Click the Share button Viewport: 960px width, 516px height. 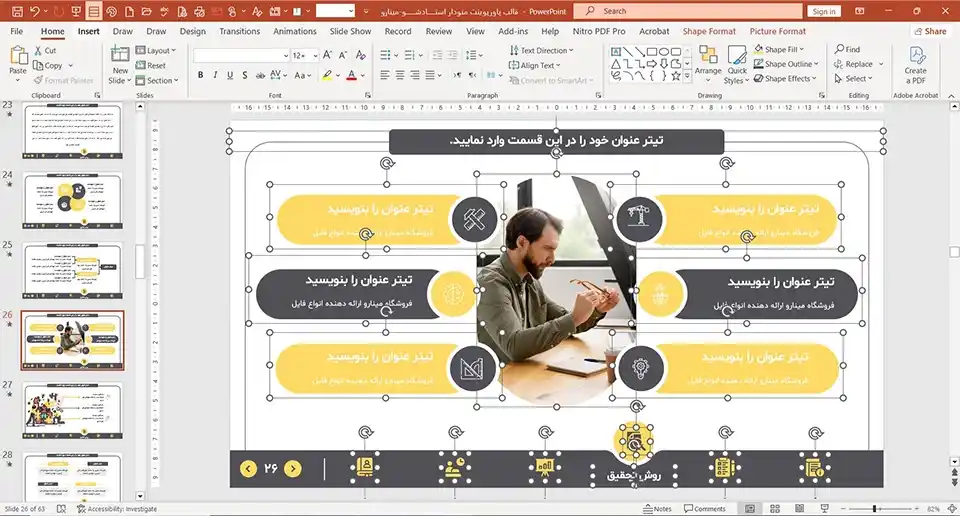point(930,31)
